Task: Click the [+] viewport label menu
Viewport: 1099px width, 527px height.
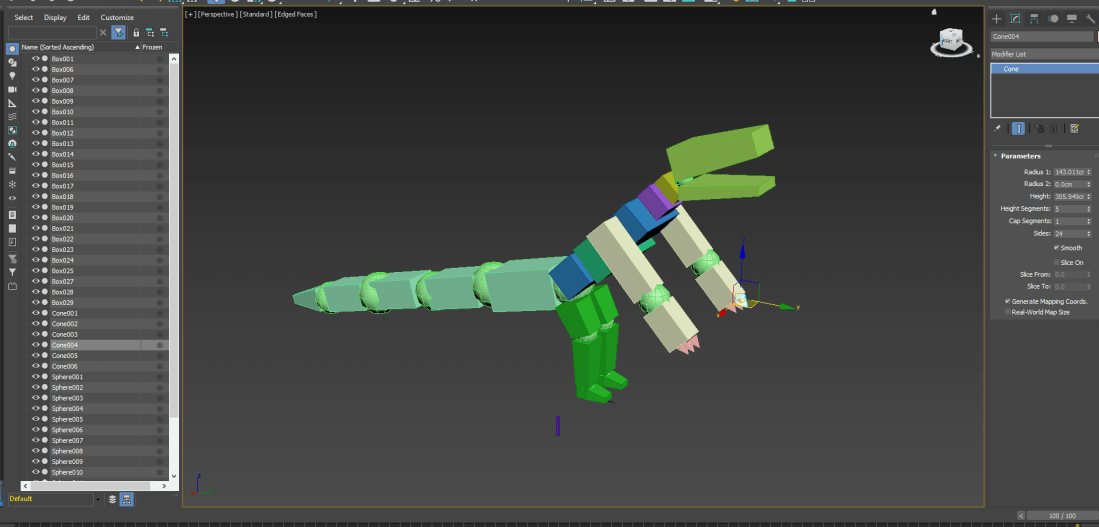Action: tap(189, 14)
